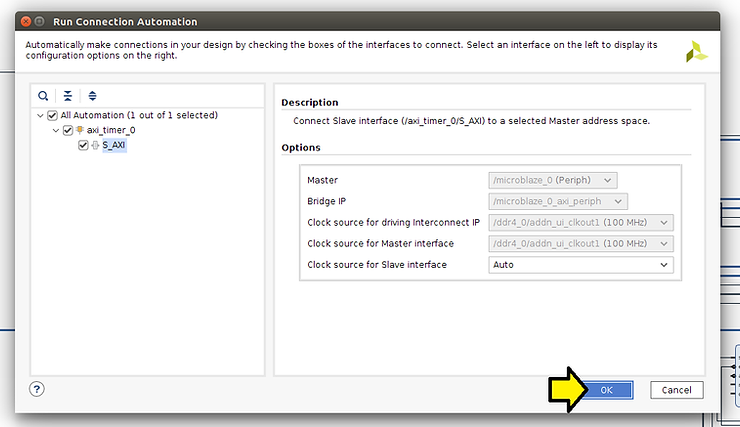Viewport: 740px width, 427px height.
Task: Select the S_AXI tree item
Action: point(114,145)
